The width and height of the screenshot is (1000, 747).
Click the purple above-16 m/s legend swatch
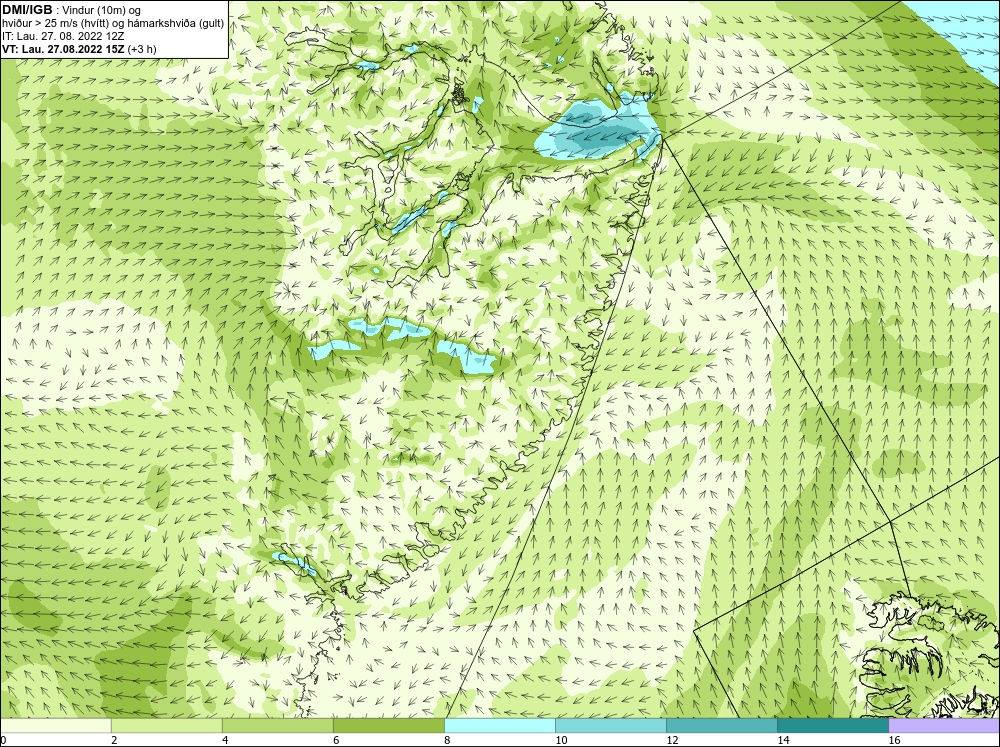tap(944, 726)
